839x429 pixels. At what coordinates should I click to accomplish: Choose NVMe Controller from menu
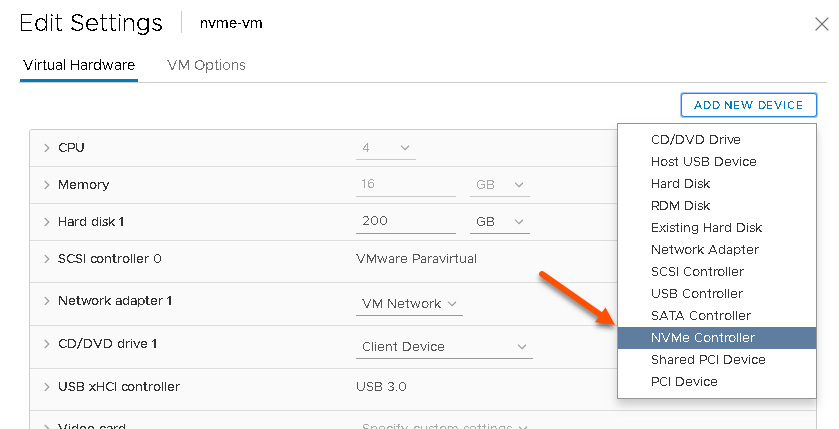[703, 338]
